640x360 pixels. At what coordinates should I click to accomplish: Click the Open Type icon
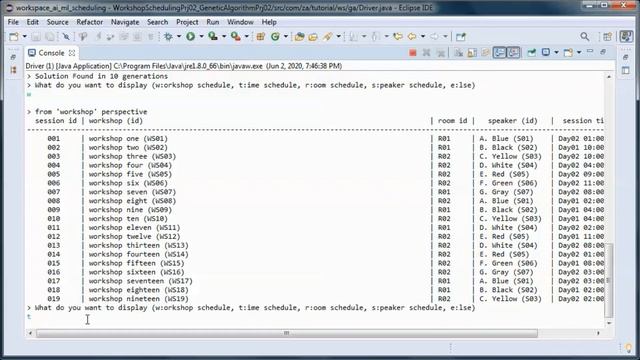coord(299,37)
